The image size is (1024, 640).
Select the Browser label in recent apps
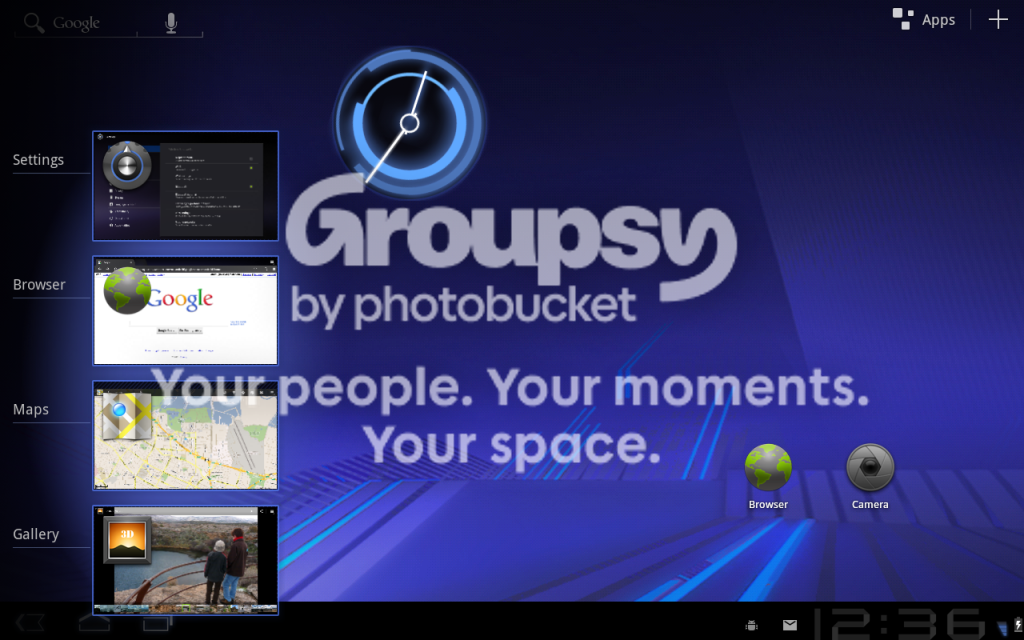click(x=39, y=285)
